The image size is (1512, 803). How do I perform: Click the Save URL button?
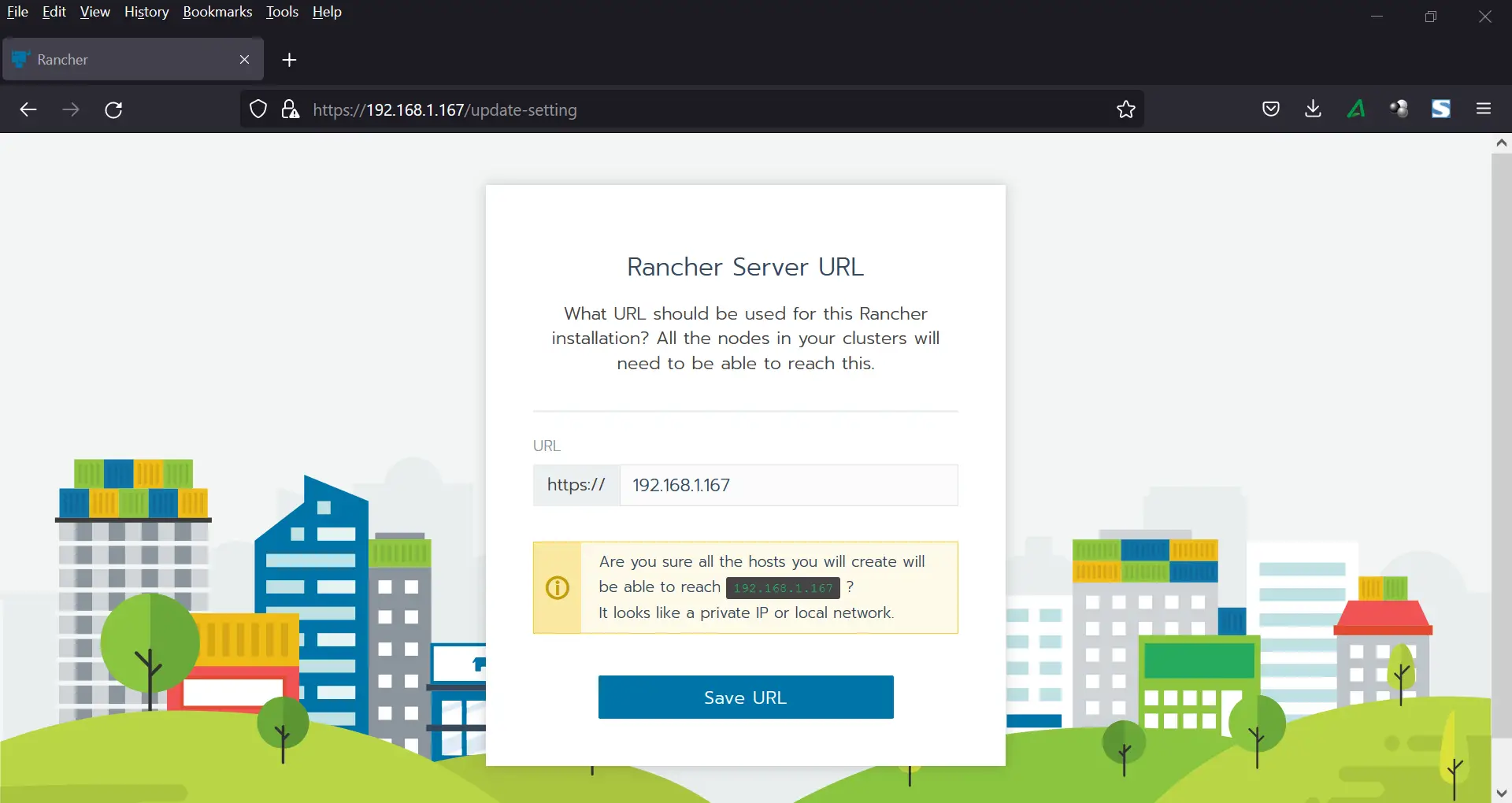tap(746, 698)
